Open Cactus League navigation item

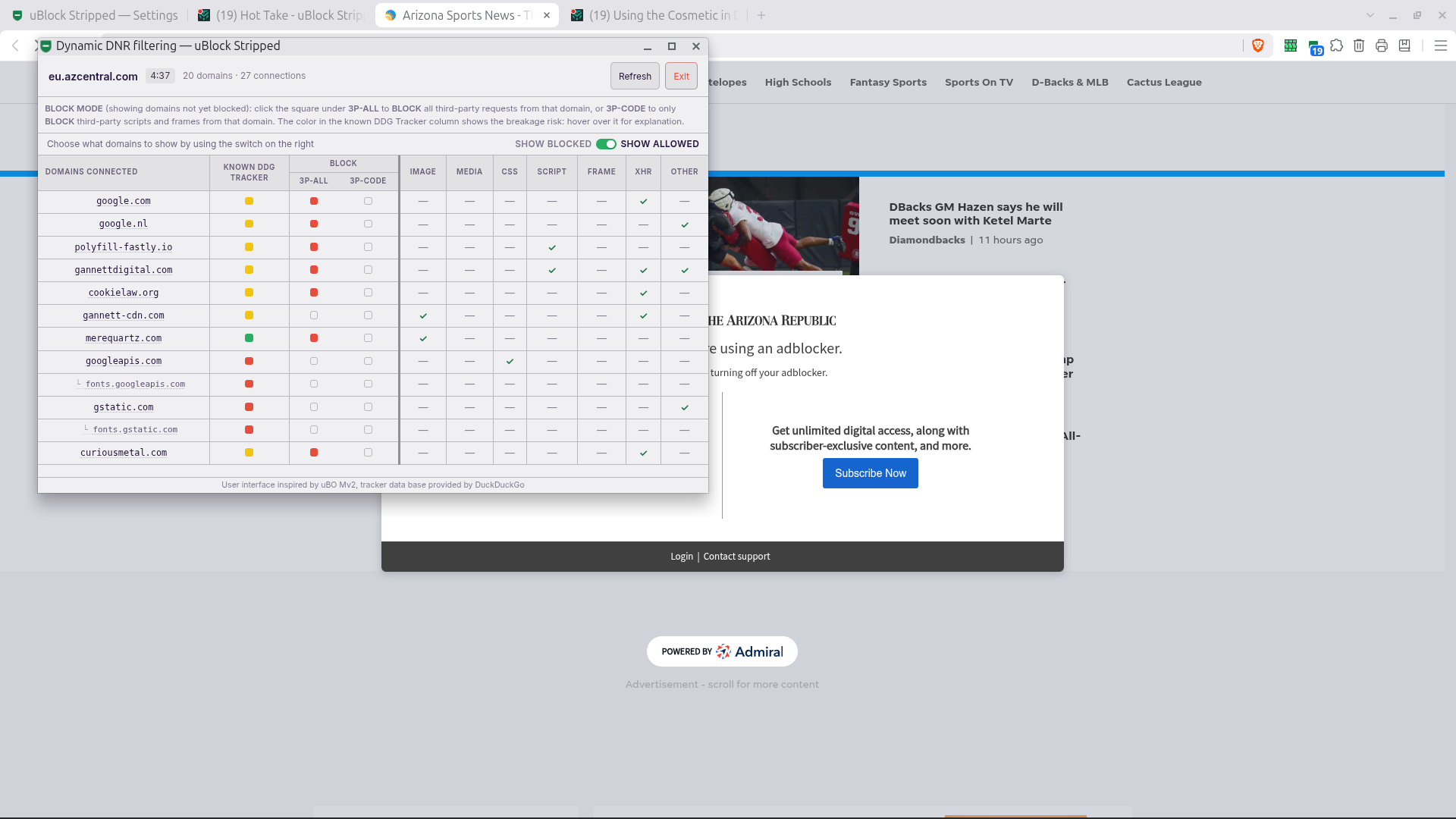[1164, 83]
